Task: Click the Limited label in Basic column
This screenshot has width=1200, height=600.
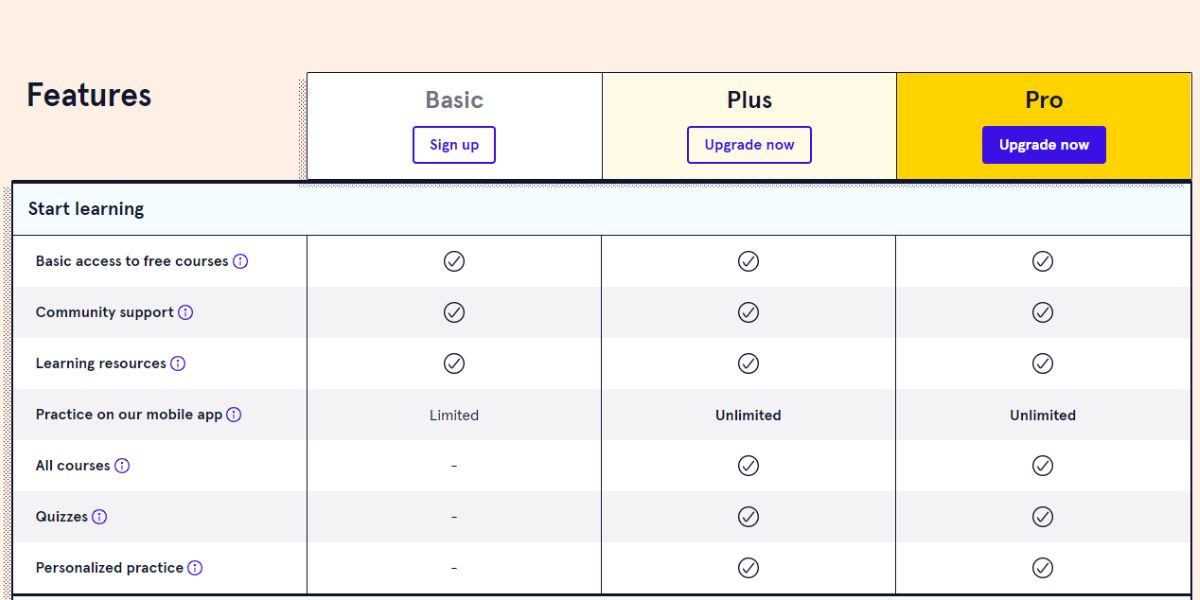Action: click(454, 415)
